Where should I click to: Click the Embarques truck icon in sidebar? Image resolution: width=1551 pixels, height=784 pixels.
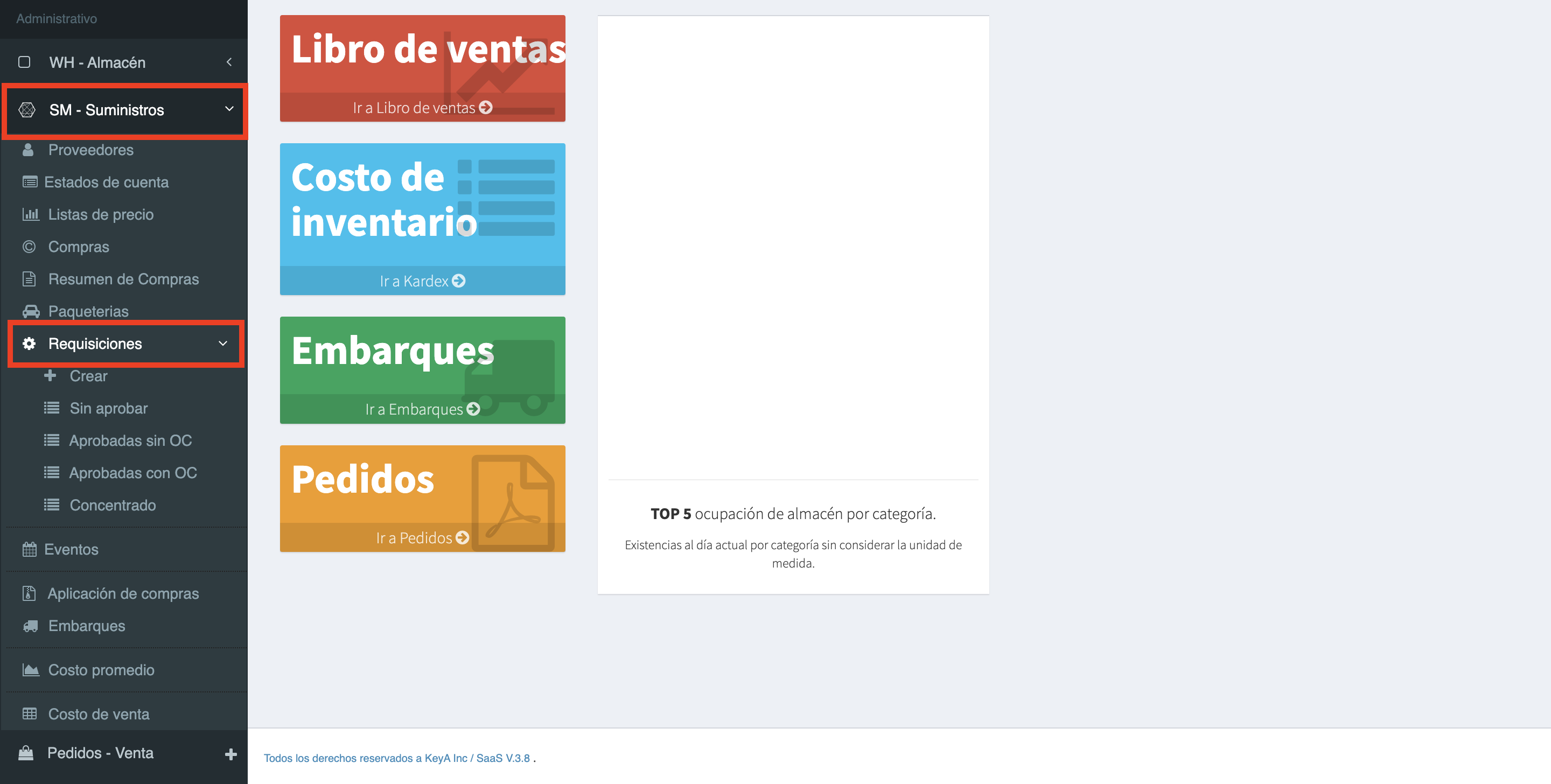30,626
